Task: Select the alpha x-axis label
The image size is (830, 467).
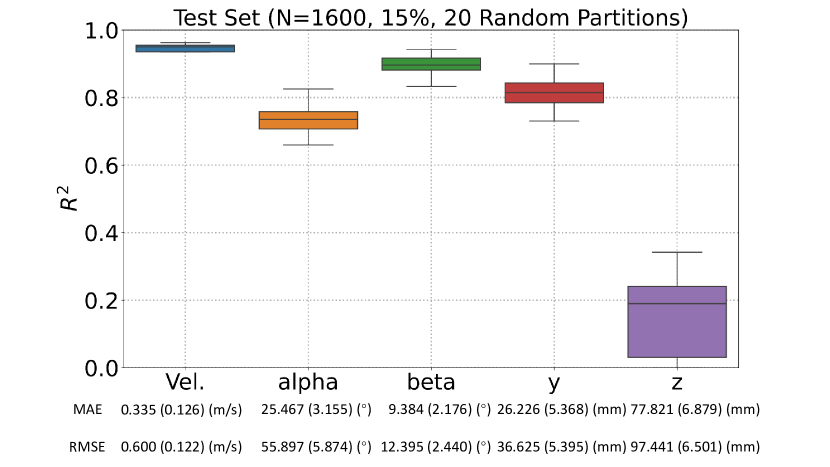Action: (308, 383)
